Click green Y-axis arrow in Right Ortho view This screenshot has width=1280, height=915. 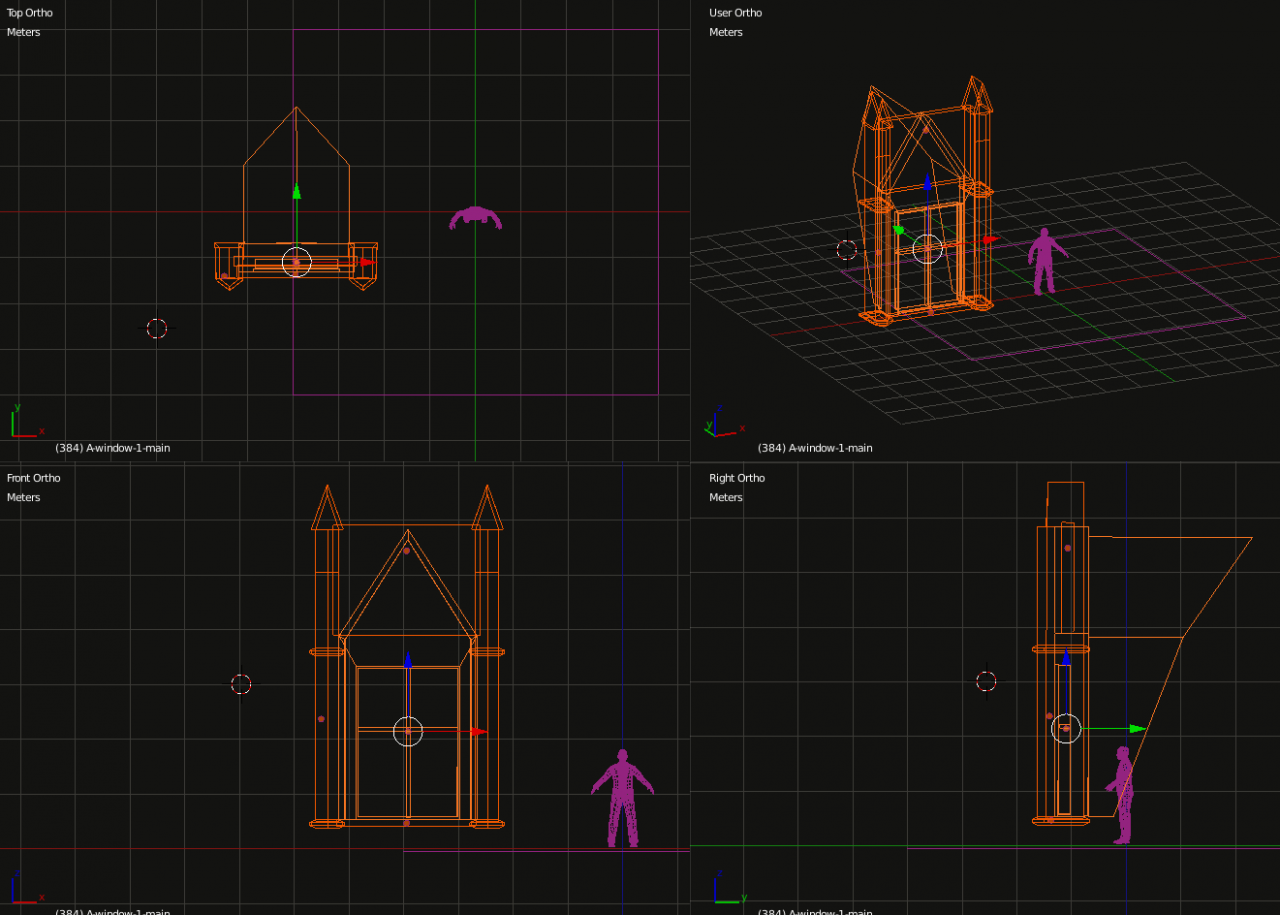1137,729
